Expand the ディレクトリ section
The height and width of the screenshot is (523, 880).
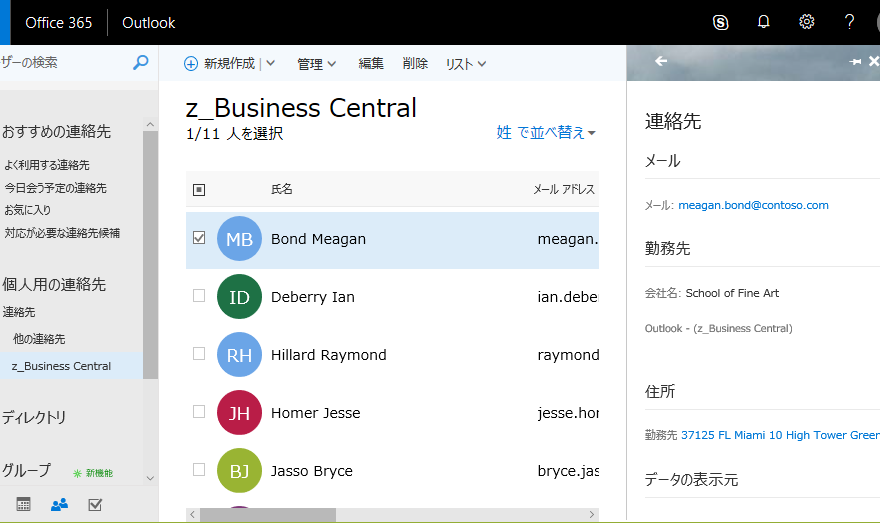click(x=34, y=417)
